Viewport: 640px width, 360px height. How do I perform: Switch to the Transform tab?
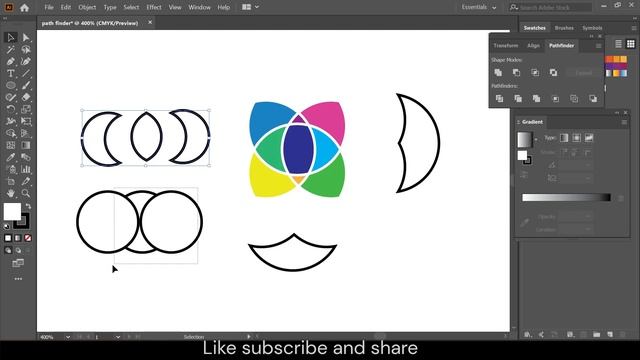coord(506,46)
